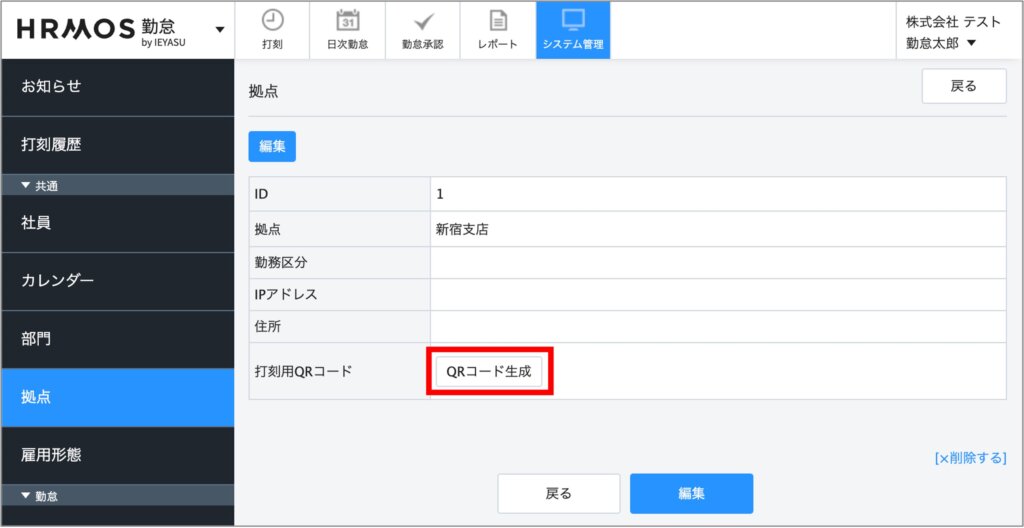Open 勤怠承認 checkmark icon

tap(422, 30)
